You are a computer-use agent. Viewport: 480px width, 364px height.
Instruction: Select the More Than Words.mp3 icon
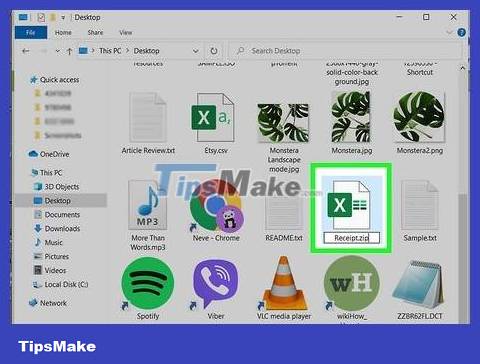(148, 205)
